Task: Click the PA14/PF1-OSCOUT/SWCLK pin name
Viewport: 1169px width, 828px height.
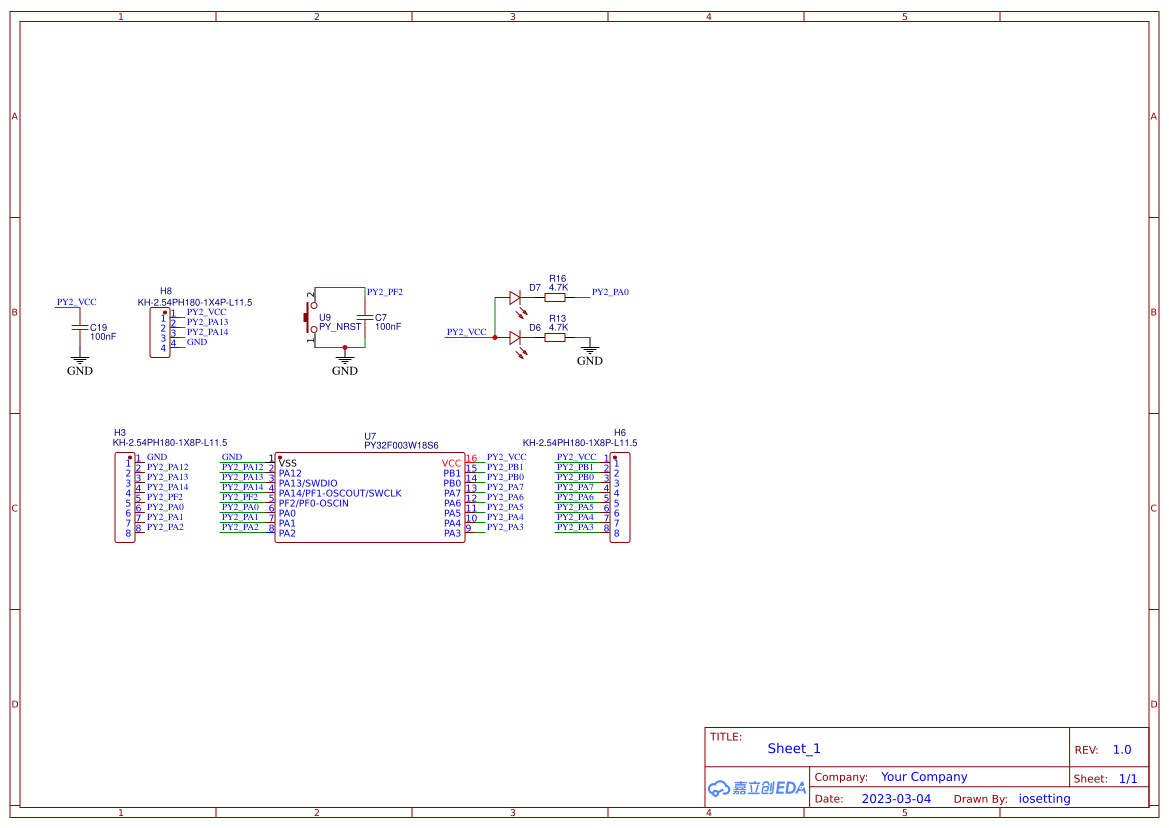Action: 340,493
